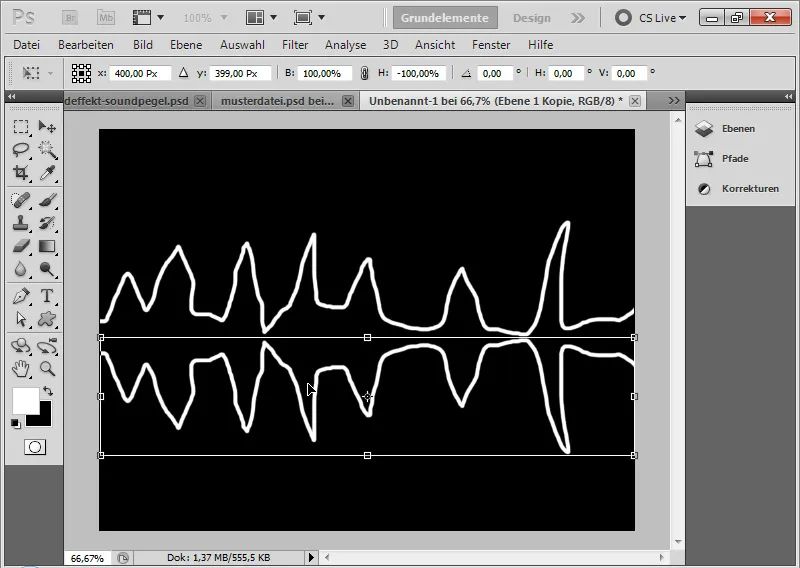Select the Hand tool
The width and height of the screenshot is (800, 568).
pos(20,368)
